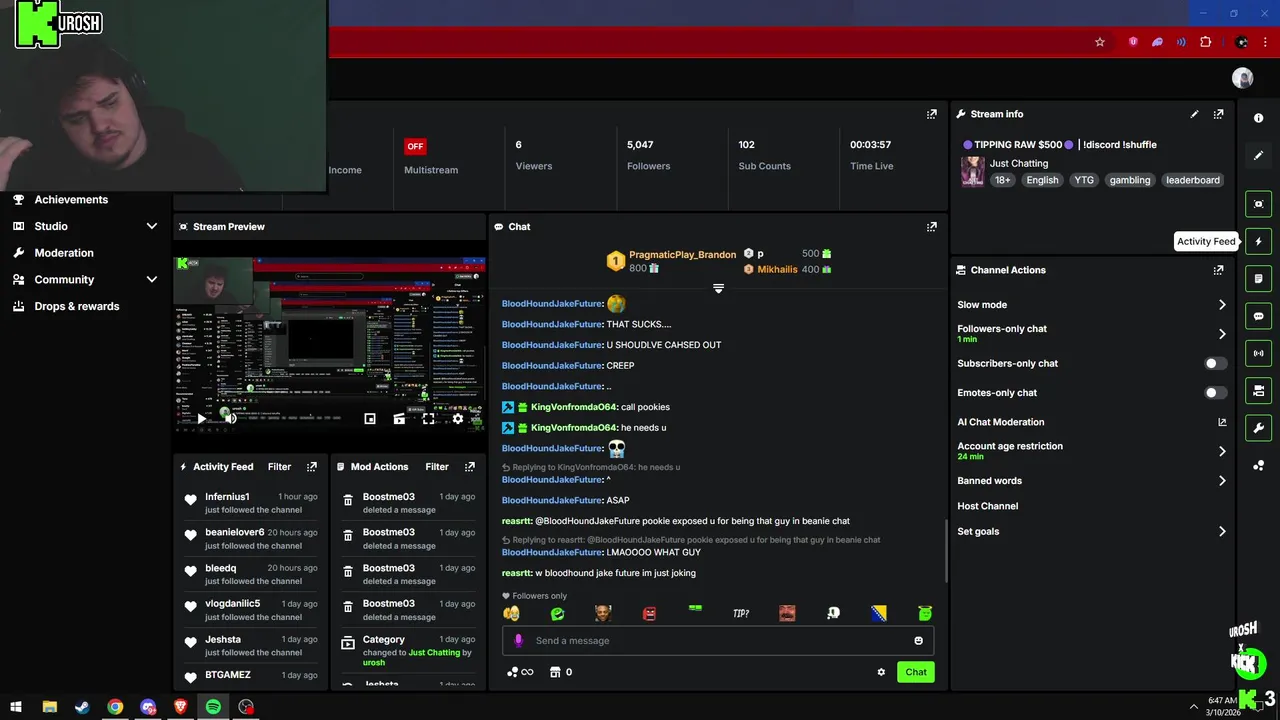Viewport: 1280px width, 720px height.
Task: Open Slow mode options arrow
Action: 1221,305
